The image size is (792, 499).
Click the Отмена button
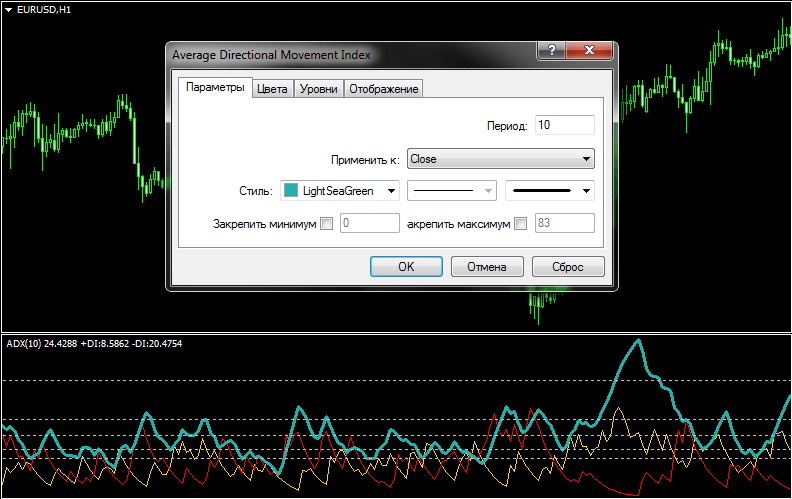[487, 267]
